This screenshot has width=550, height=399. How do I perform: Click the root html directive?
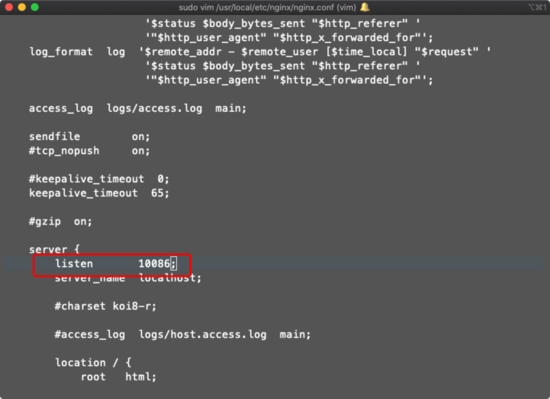[x=119, y=377]
